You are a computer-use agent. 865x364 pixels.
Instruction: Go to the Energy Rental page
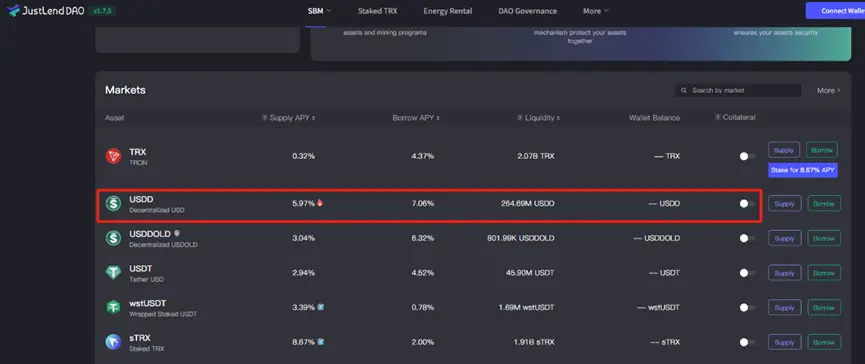(447, 11)
